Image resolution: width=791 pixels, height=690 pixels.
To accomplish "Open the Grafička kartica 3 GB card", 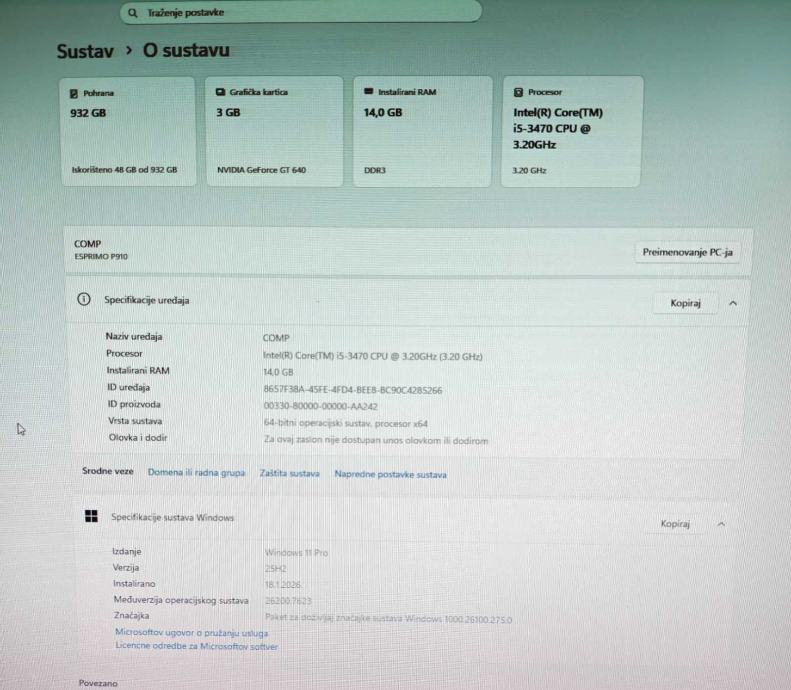I will point(274,132).
